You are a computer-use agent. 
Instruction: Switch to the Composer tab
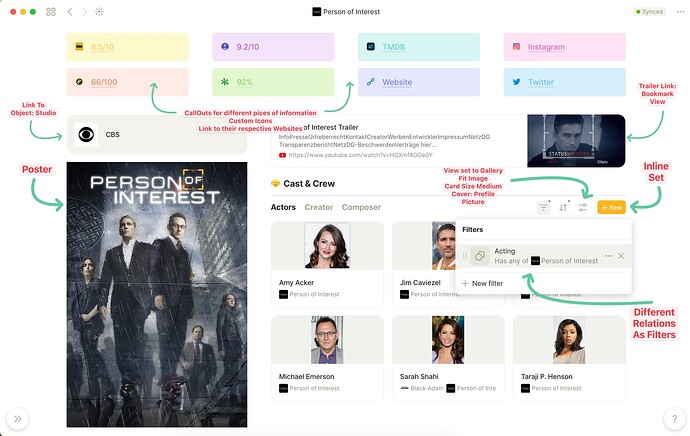coord(361,207)
